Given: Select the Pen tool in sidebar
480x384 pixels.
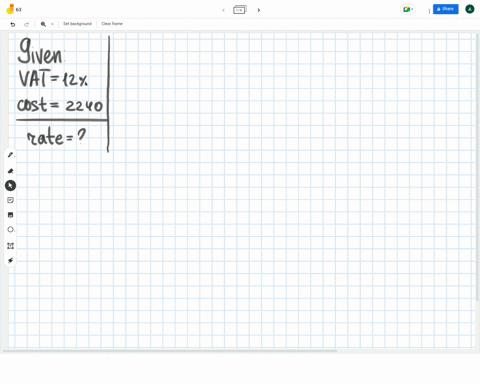Looking at the screenshot, I should [10, 155].
